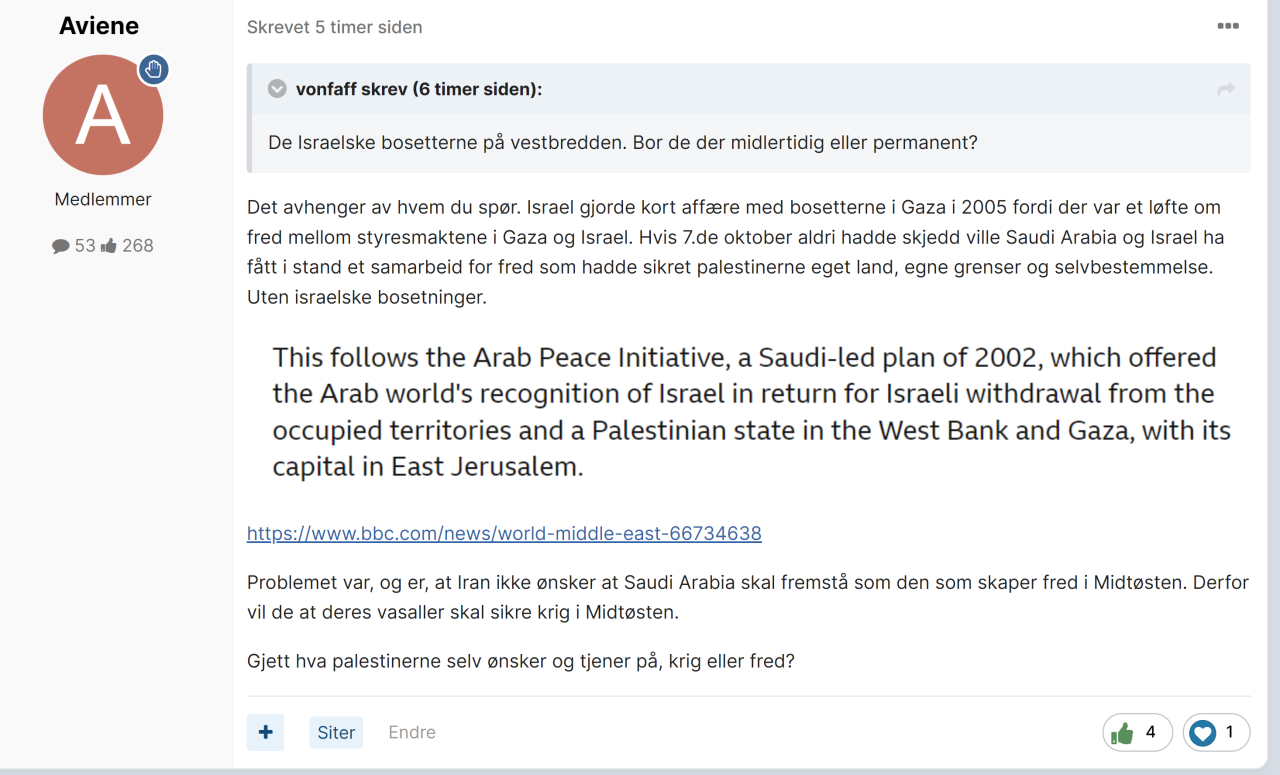Collapse the vonfaff quote with chevron
Viewport: 1280px width, 775px height.
[x=277, y=89]
